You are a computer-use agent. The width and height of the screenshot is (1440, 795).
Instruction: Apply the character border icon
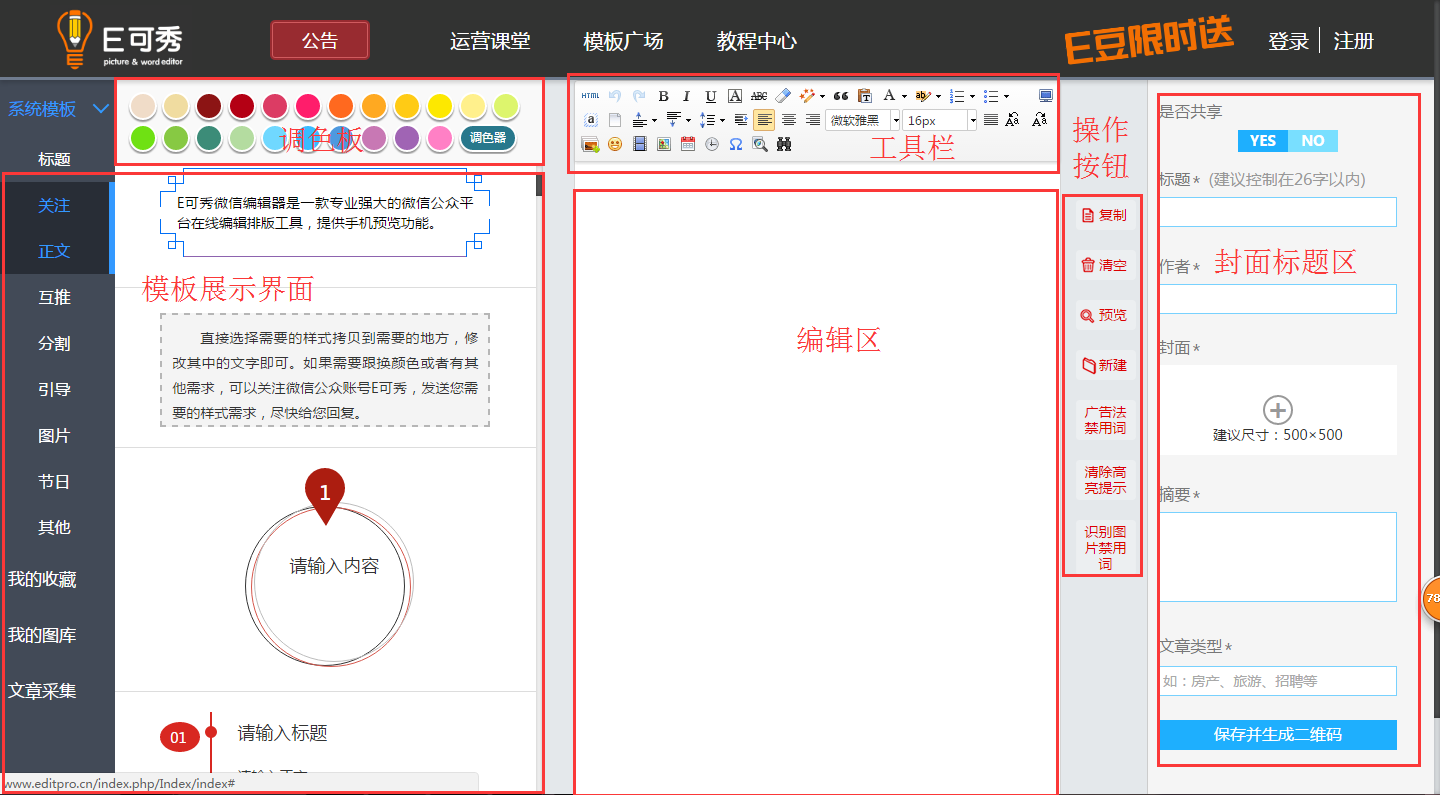[x=735, y=96]
